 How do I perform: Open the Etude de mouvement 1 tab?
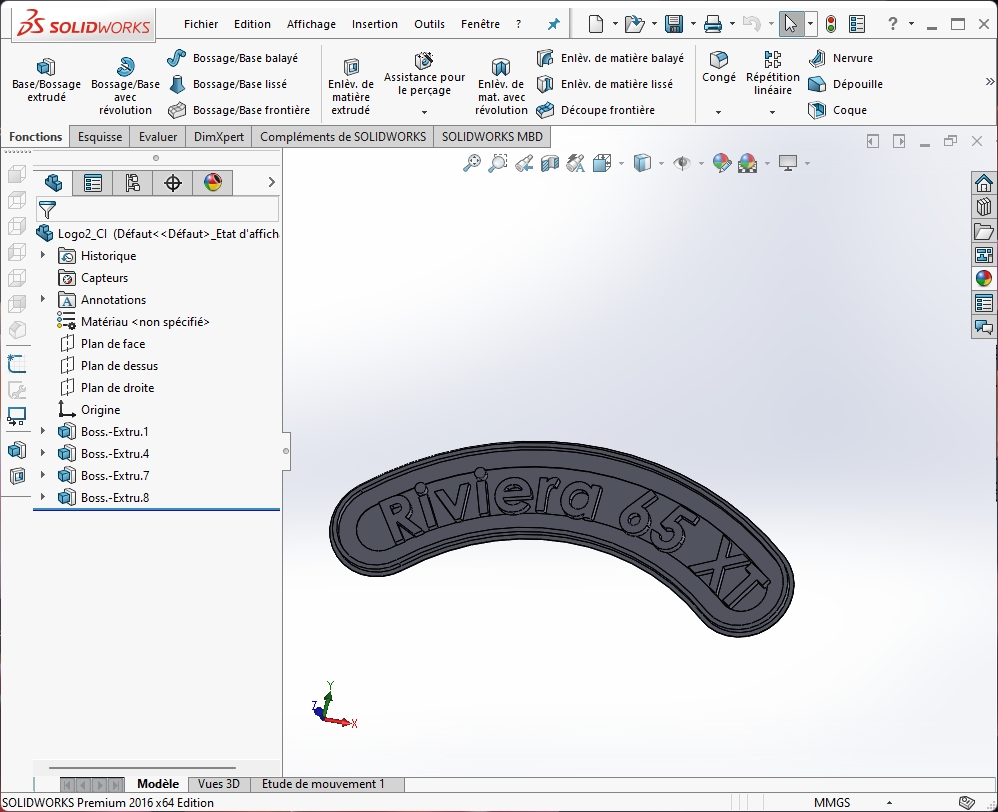pos(323,784)
